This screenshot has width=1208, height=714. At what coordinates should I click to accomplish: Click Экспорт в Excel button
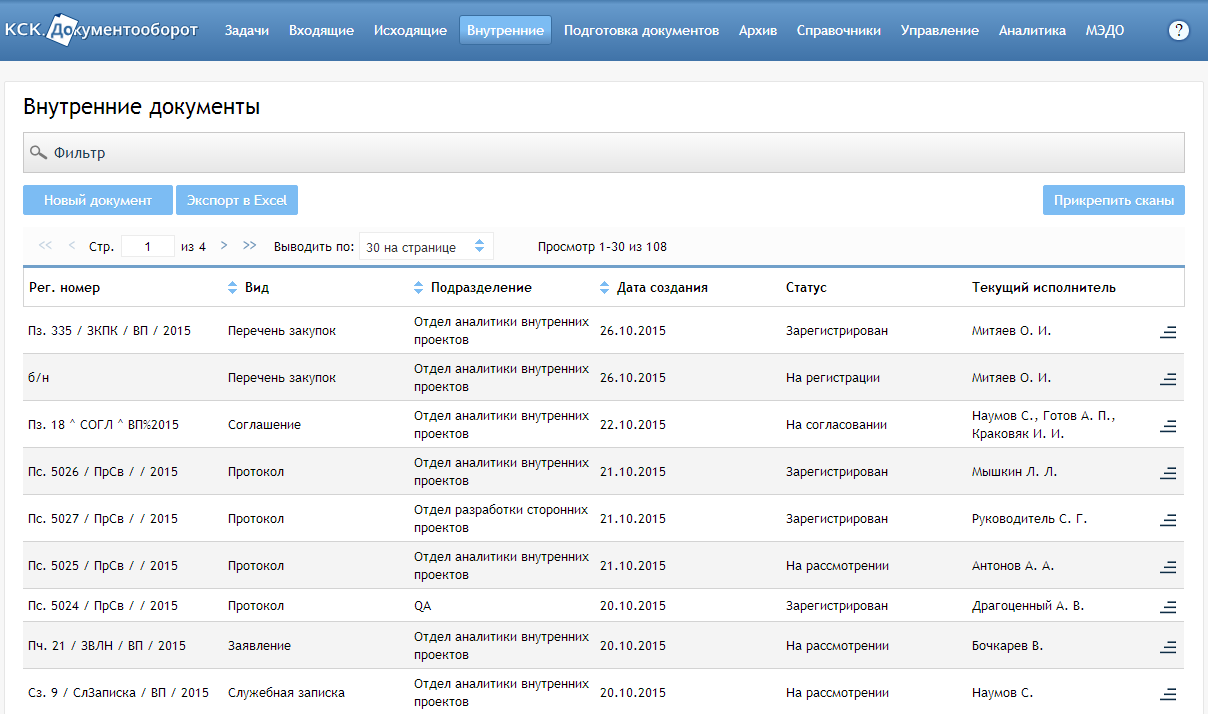pos(237,200)
